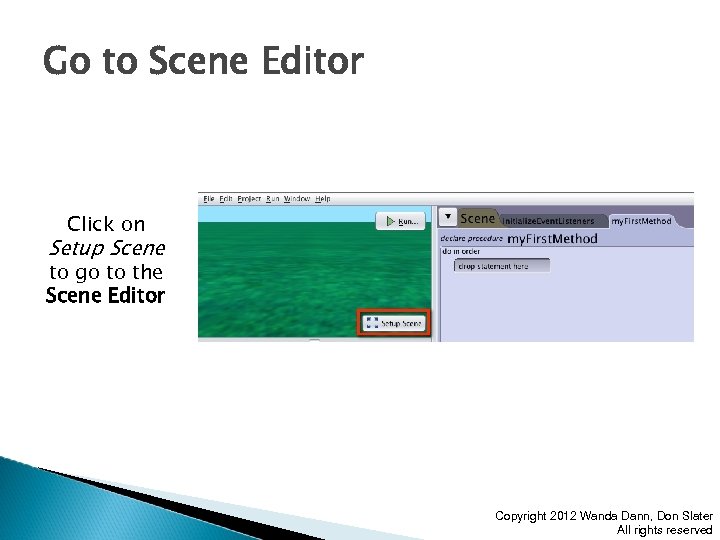Click the myFirstMethod procedure heading

[x=552, y=239]
